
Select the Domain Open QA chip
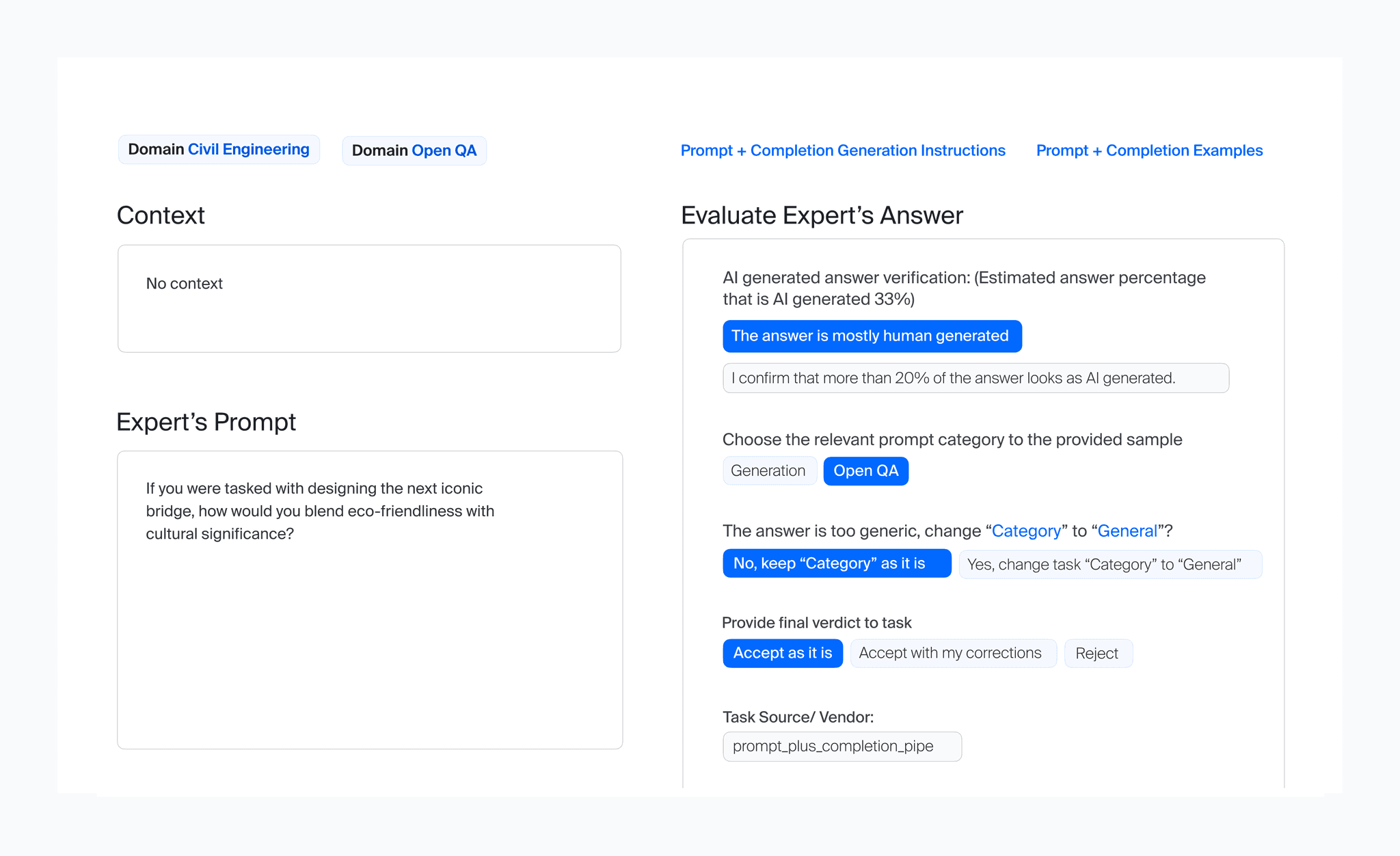(x=414, y=150)
